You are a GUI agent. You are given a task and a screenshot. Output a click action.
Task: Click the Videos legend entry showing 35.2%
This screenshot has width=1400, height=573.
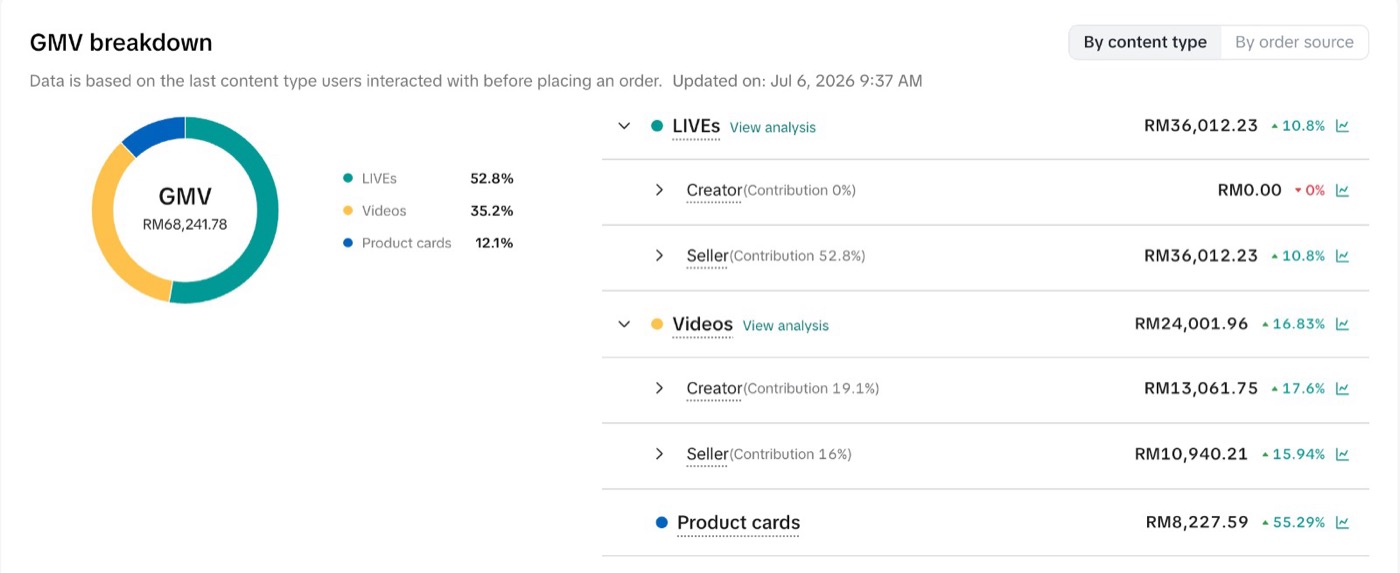428,211
